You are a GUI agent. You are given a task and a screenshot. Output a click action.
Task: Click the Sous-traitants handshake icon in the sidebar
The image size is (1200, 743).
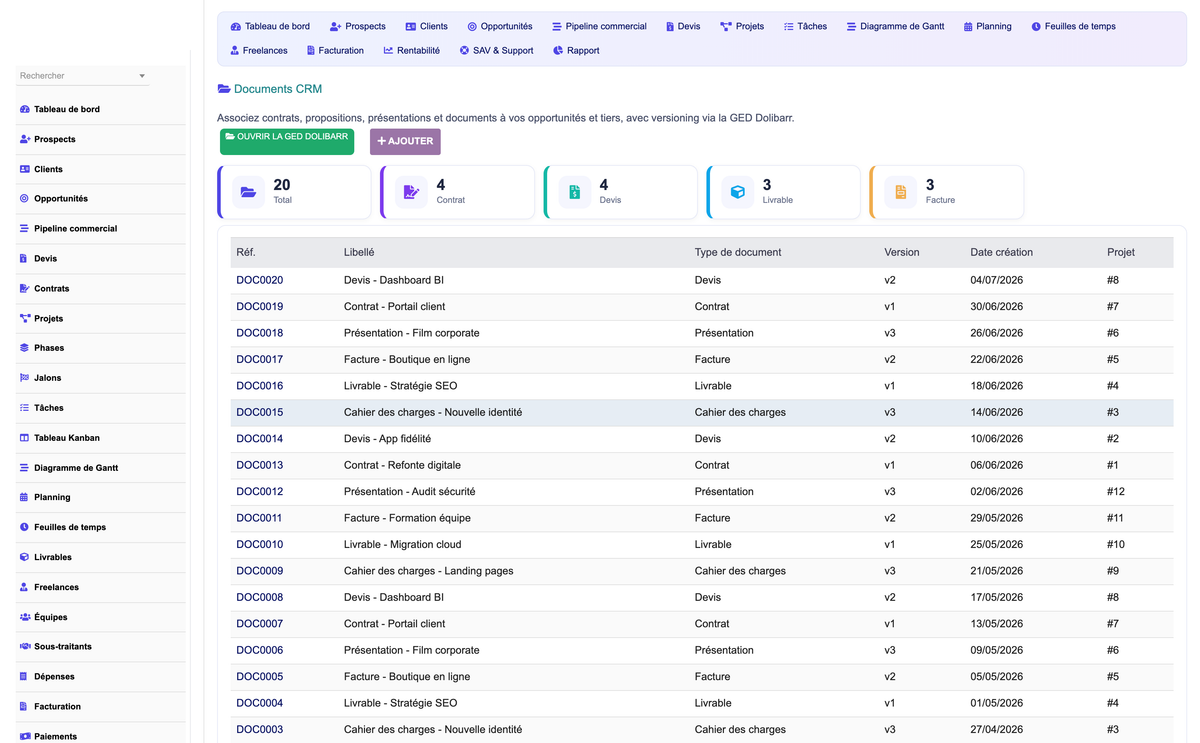click(x=25, y=647)
